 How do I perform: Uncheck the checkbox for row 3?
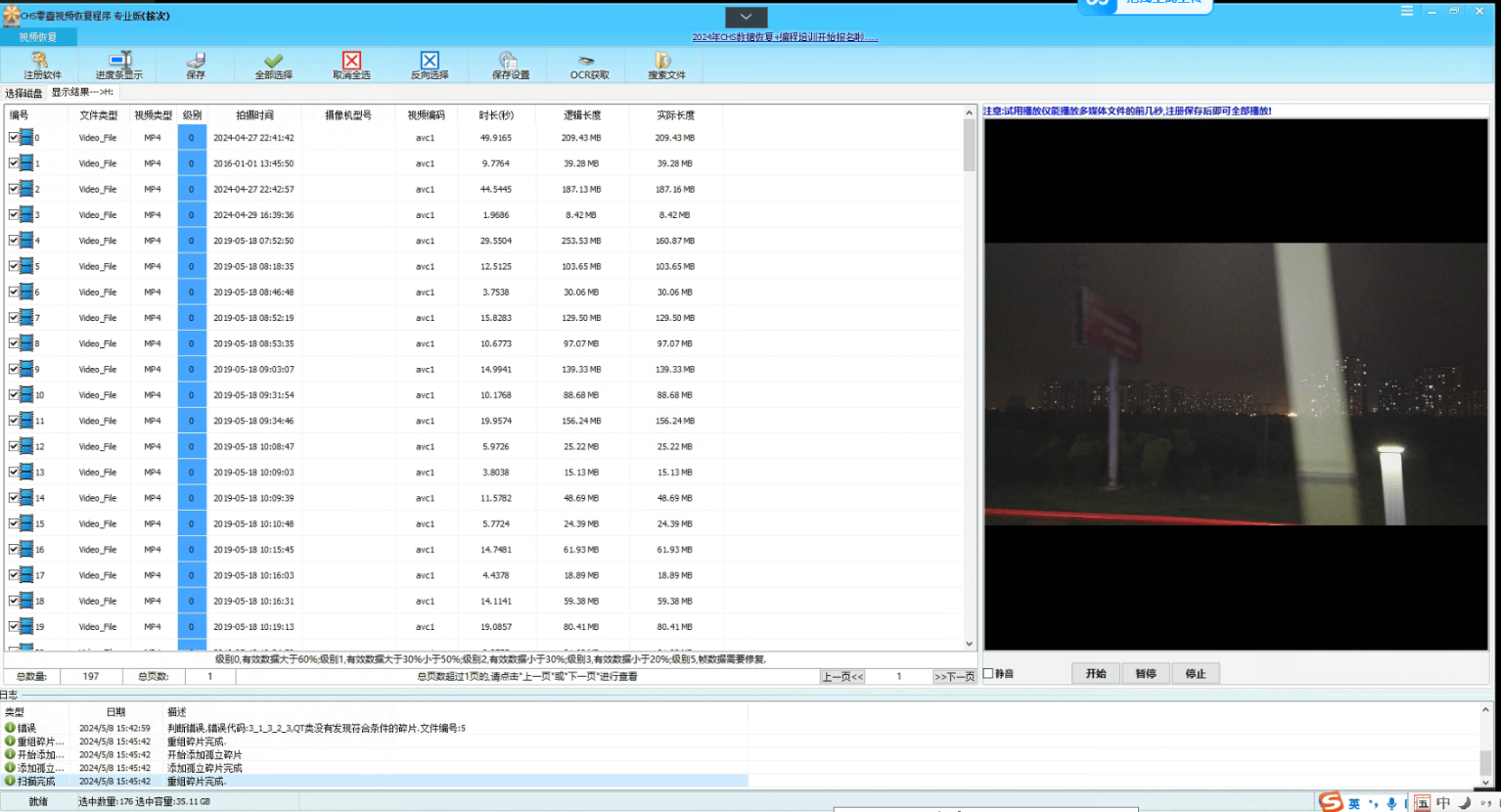(x=14, y=214)
